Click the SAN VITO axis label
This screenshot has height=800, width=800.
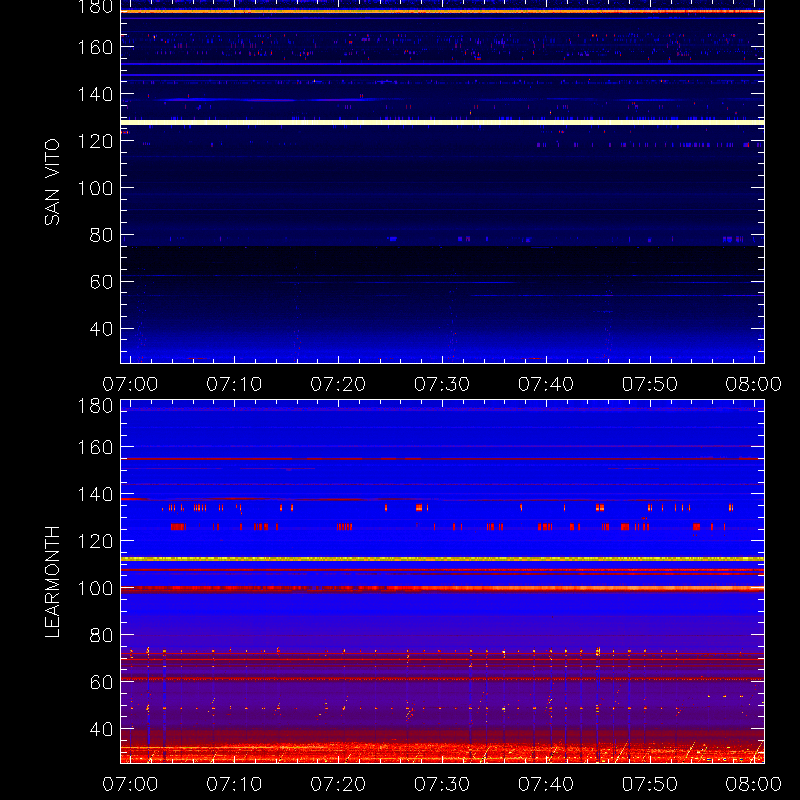click(x=52, y=182)
